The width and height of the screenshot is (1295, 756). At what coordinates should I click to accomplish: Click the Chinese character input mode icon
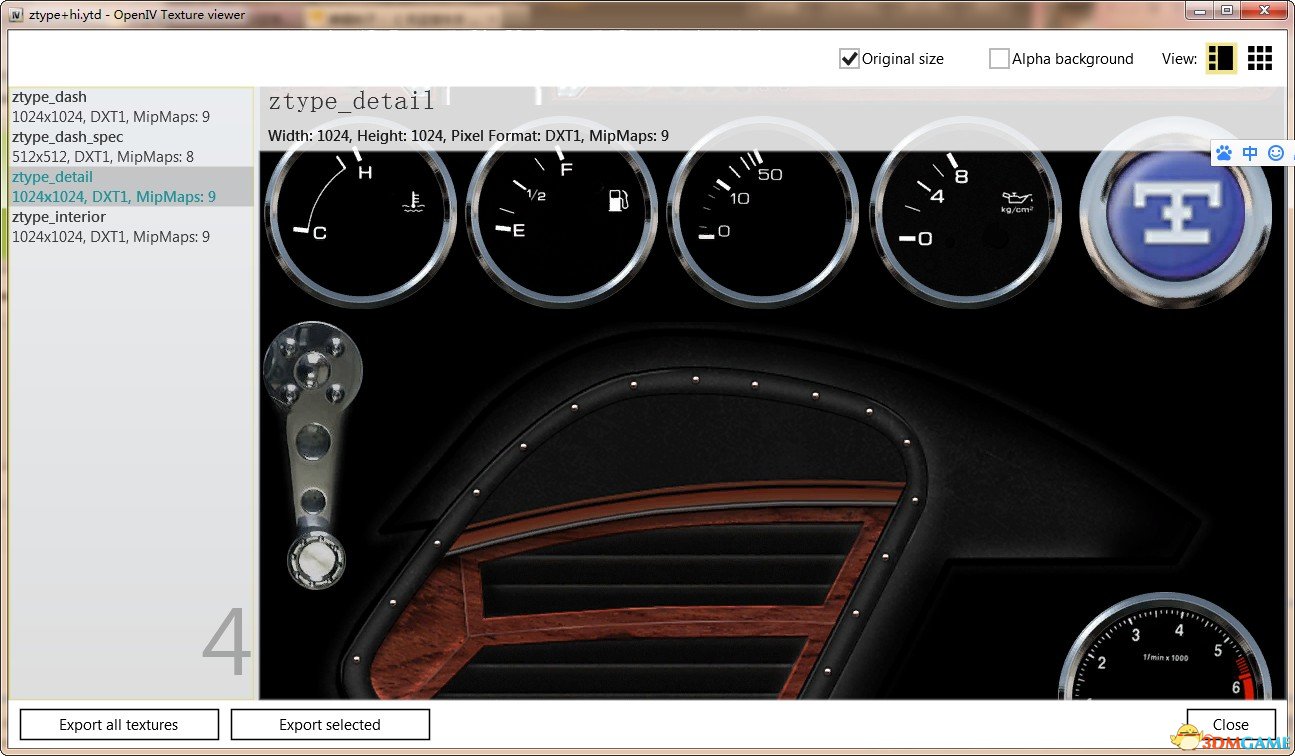(1250, 153)
